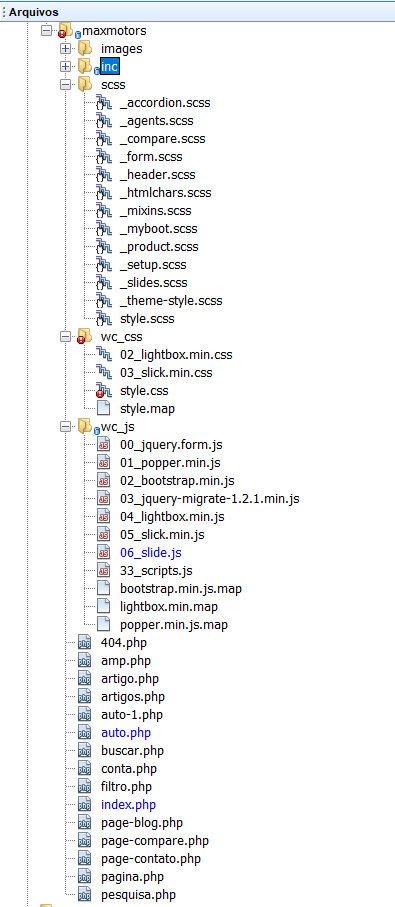Collapse the maxmotors project folder

point(46,30)
